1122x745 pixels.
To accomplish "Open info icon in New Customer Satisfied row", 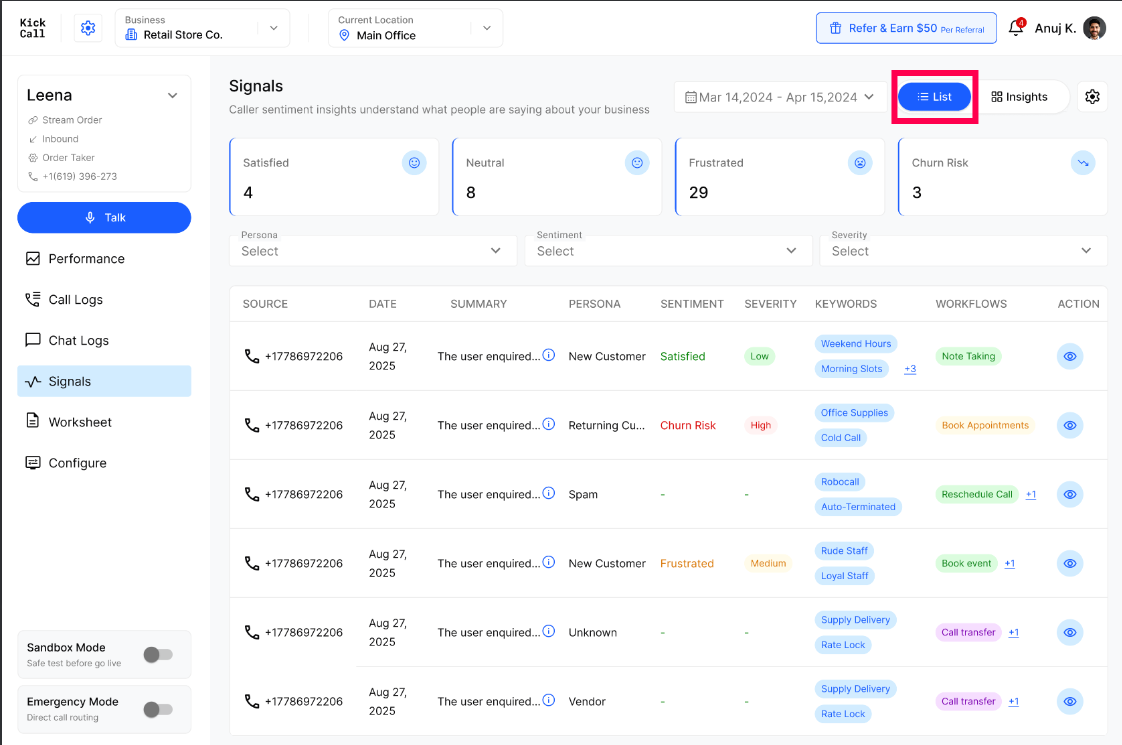I will (x=549, y=355).
